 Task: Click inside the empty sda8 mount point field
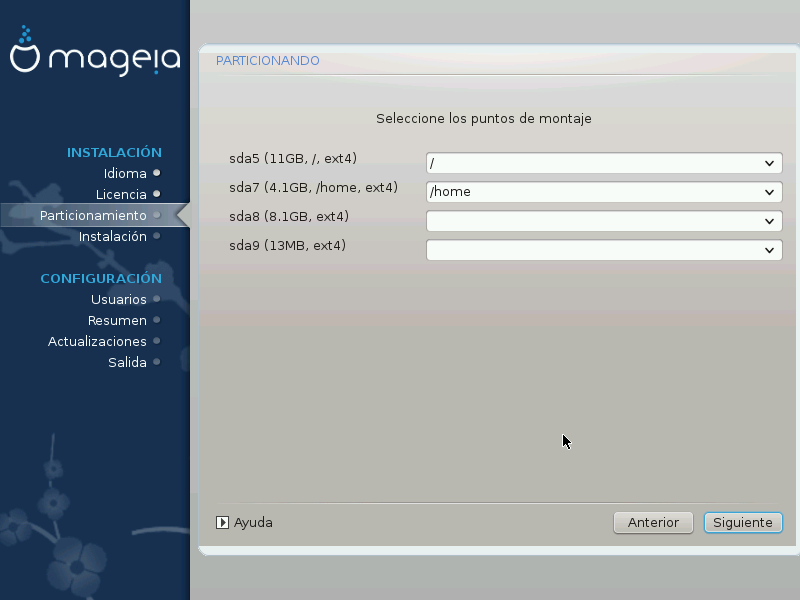point(590,221)
